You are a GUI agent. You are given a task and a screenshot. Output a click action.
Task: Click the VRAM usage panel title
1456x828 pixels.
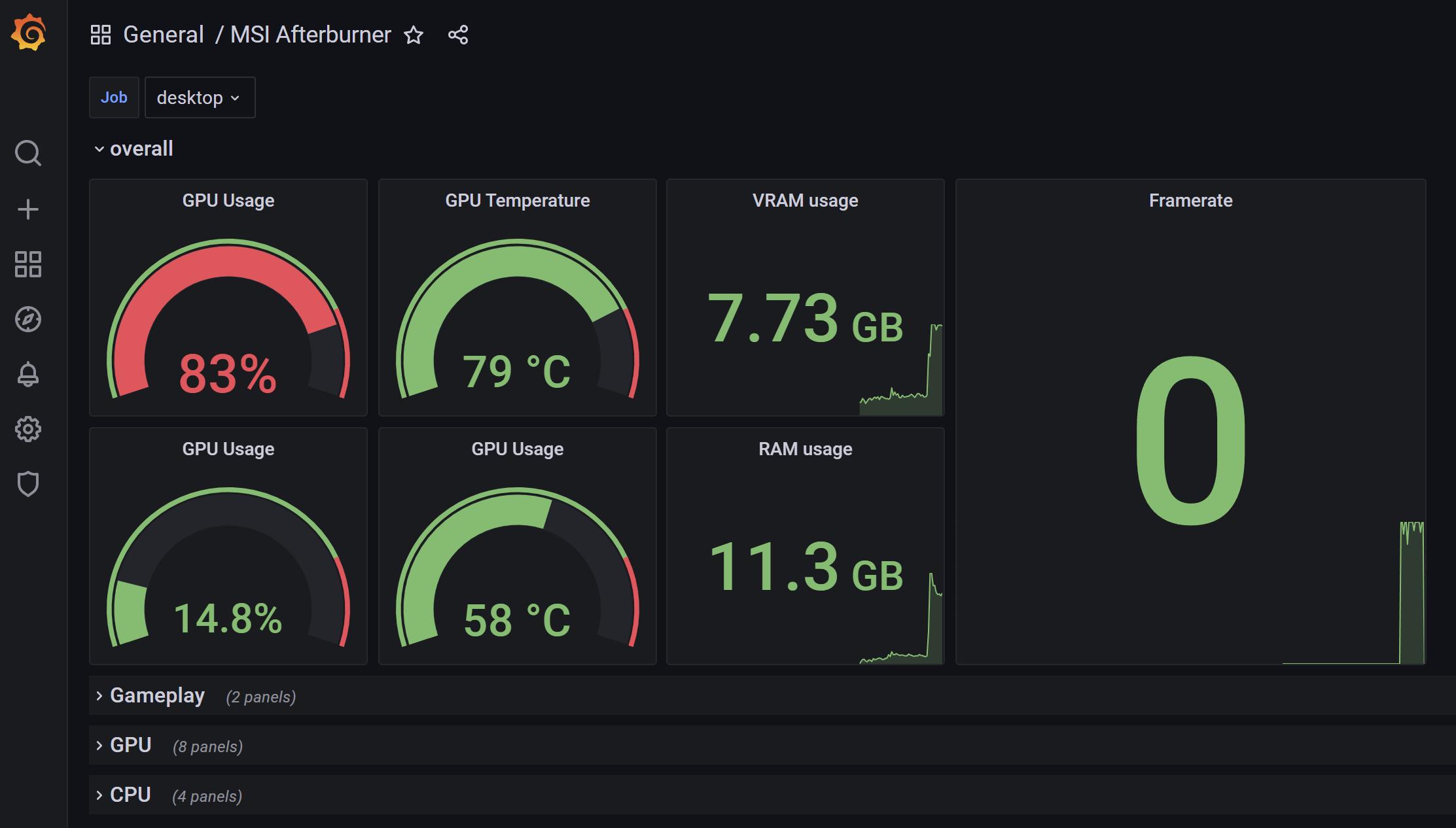tap(806, 200)
